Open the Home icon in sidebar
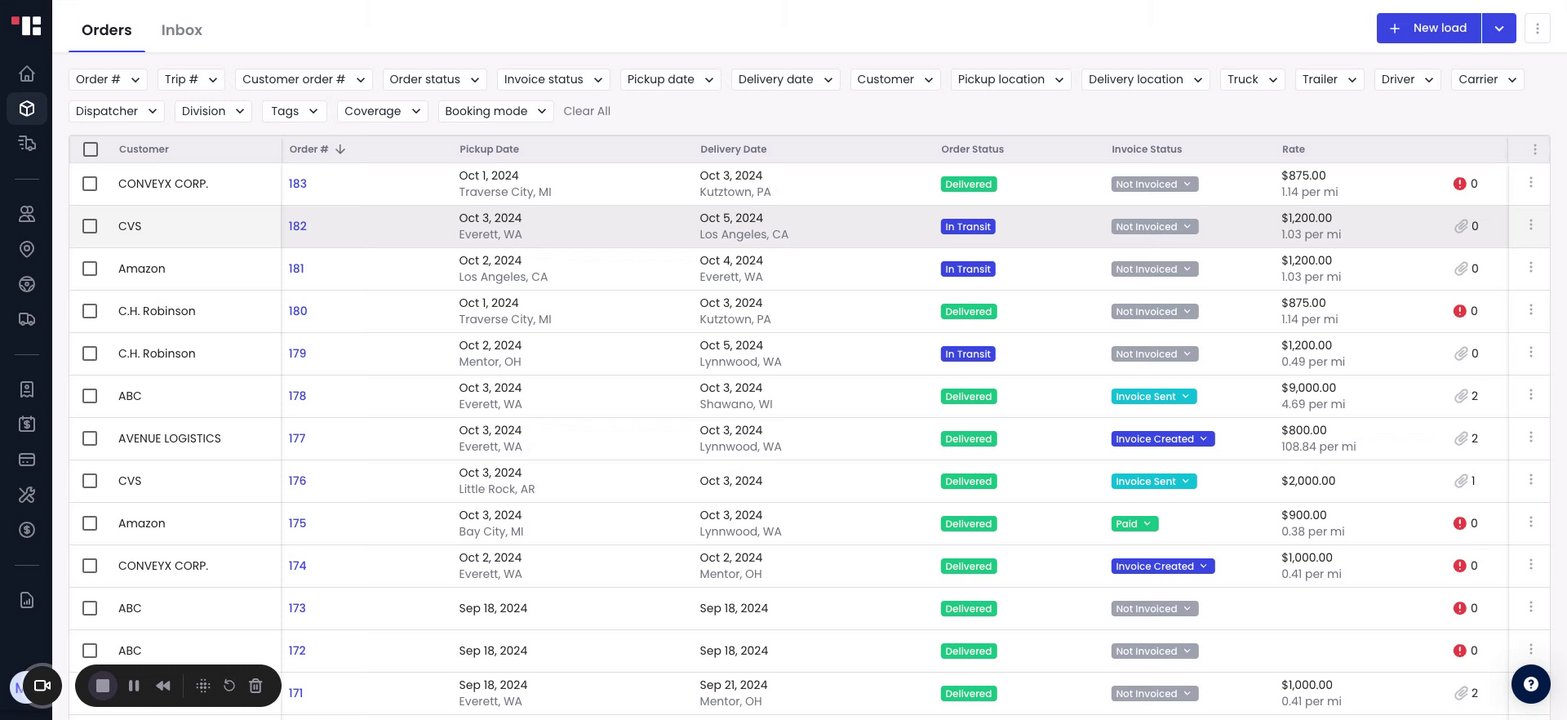Viewport: 1567px width, 720px height. click(x=27, y=73)
